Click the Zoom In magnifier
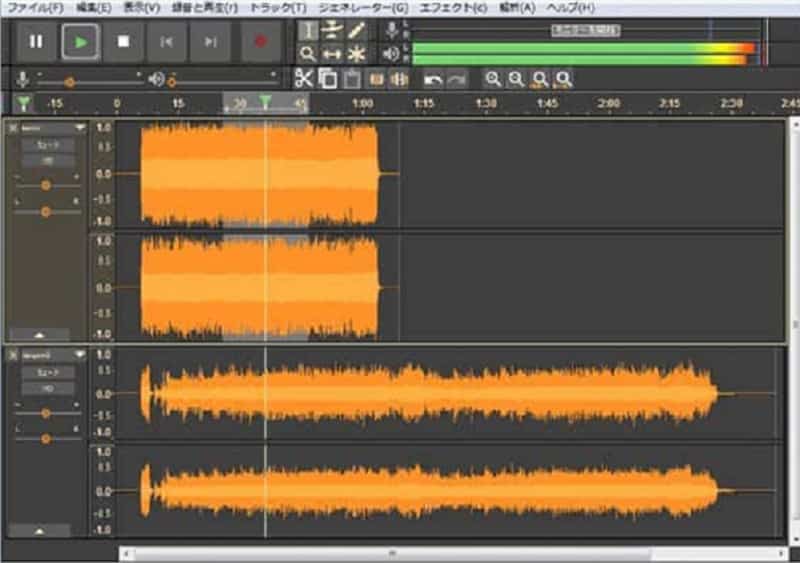Image resolution: width=800 pixels, height=563 pixels. (x=492, y=78)
